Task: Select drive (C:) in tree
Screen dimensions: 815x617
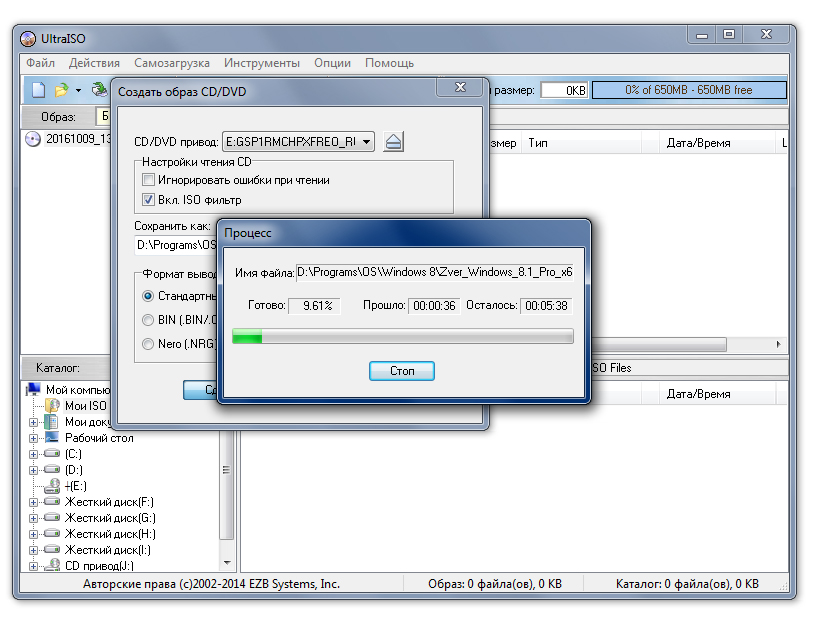Action: 73,454
